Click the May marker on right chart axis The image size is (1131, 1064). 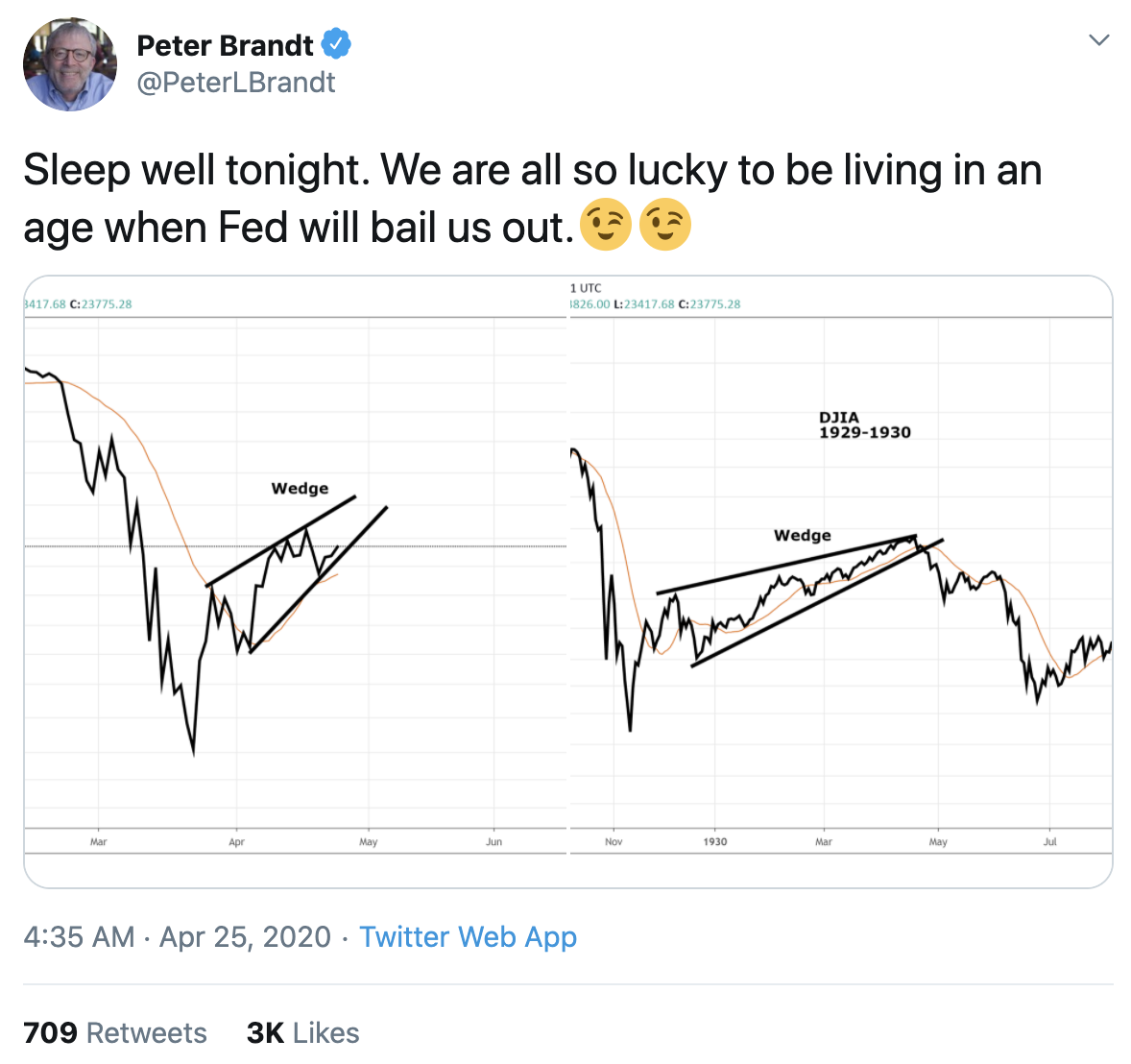tap(938, 842)
